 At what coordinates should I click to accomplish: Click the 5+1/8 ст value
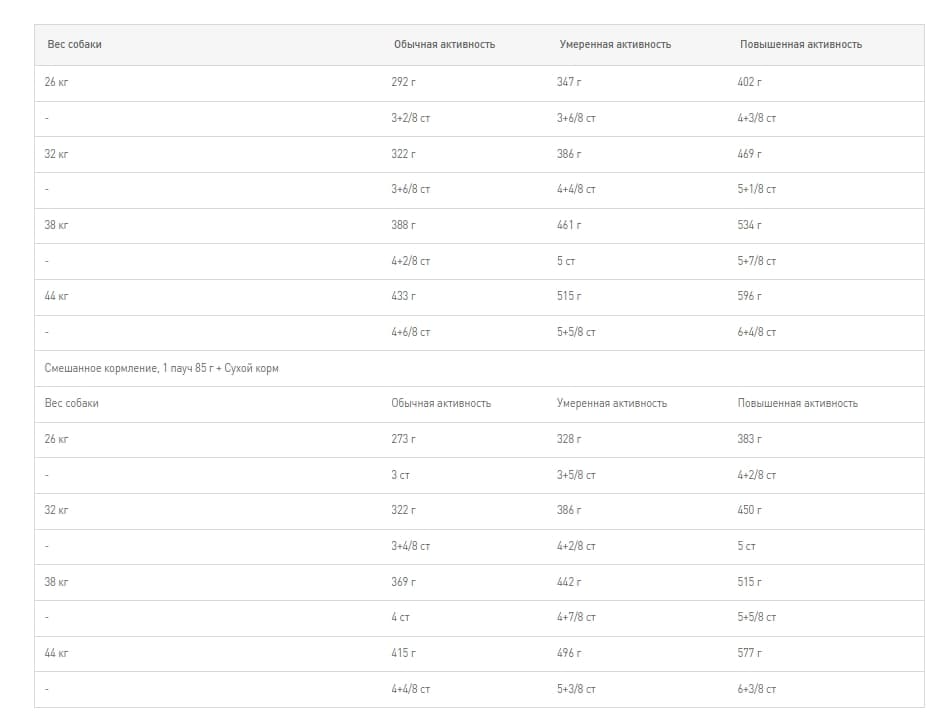(x=756, y=189)
